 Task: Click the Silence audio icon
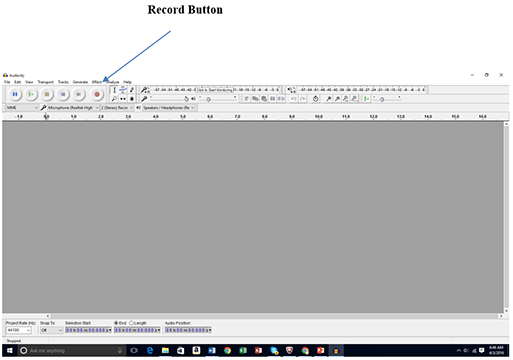(x=281, y=99)
